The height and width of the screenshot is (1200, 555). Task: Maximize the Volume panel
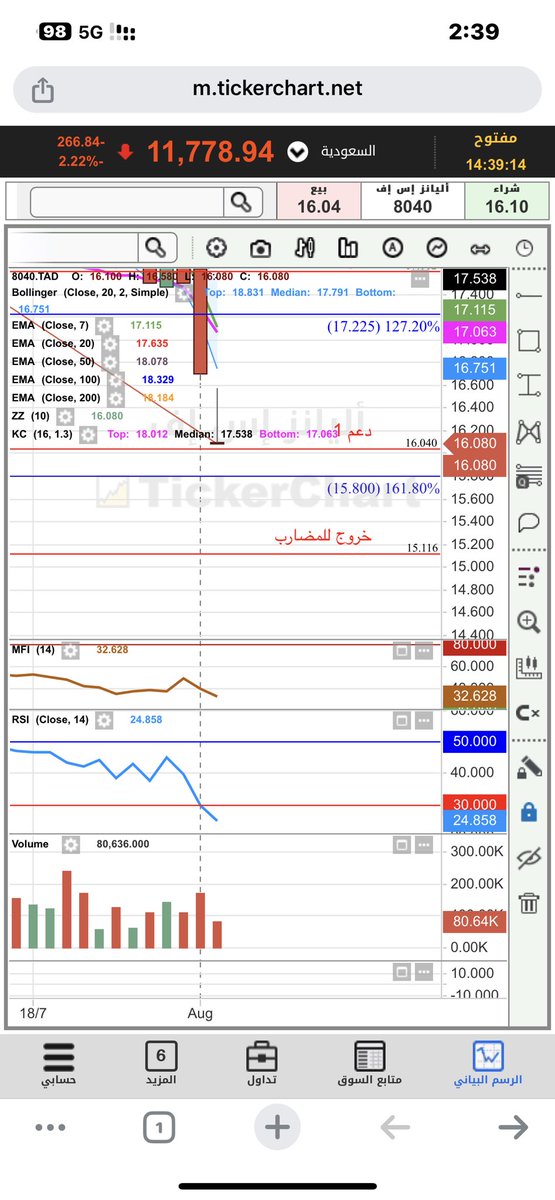point(400,845)
